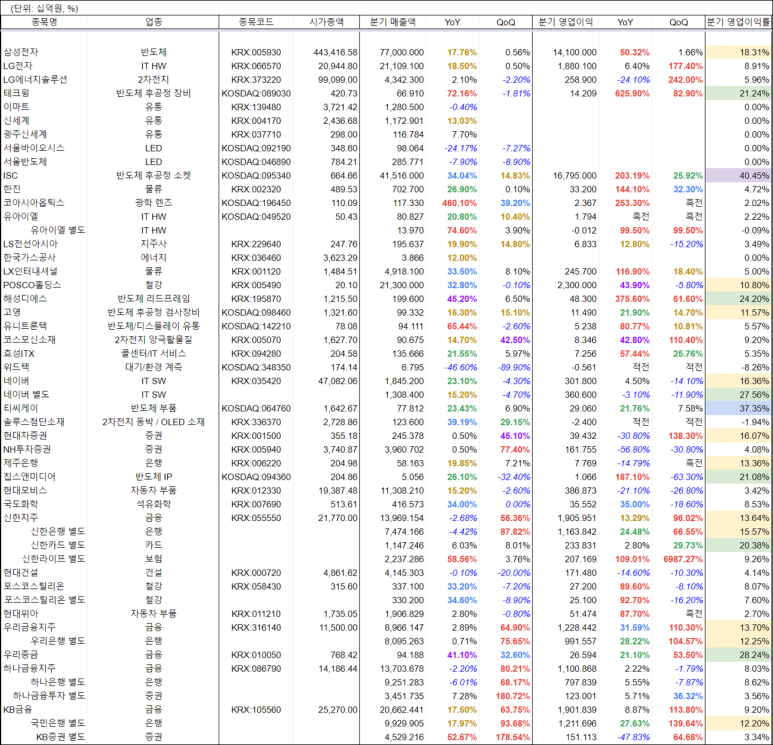The height and width of the screenshot is (745, 773).
Task: Click the ISC stock name cell
Action: [10, 176]
